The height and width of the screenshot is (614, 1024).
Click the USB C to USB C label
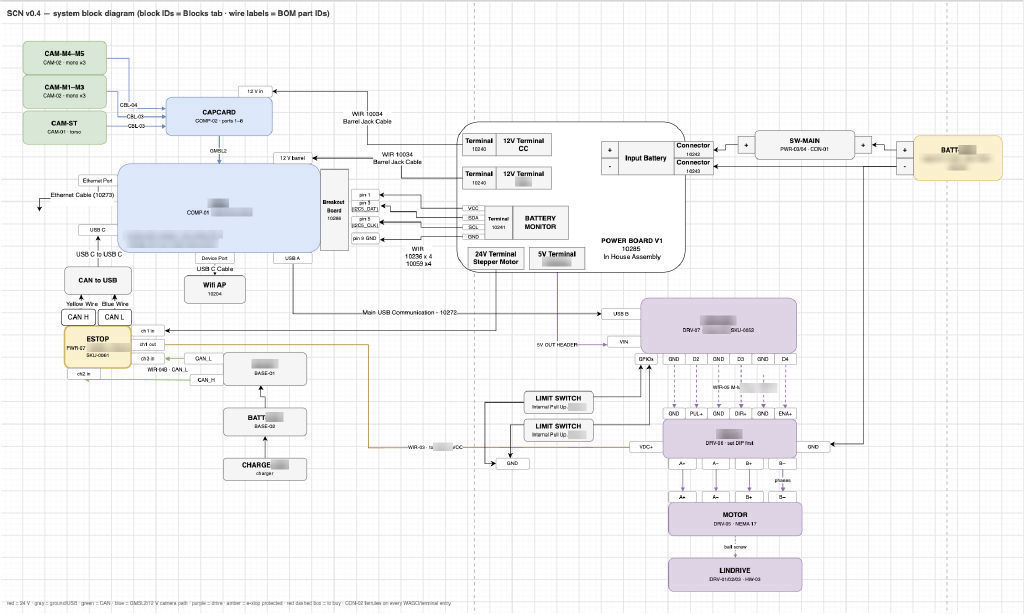[x=99, y=254]
